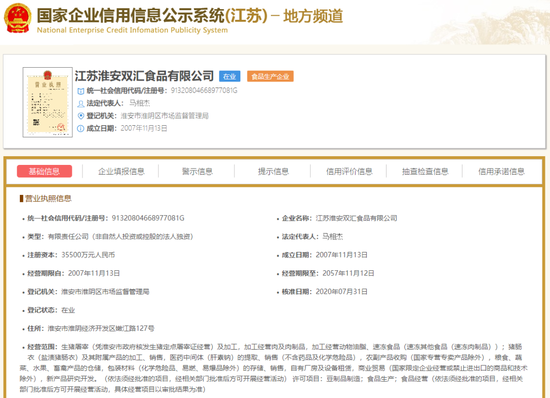Screen dimensions: 550x398
Task: Click the 国家企业信用信息公示系统 site title
Action: [130, 15]
